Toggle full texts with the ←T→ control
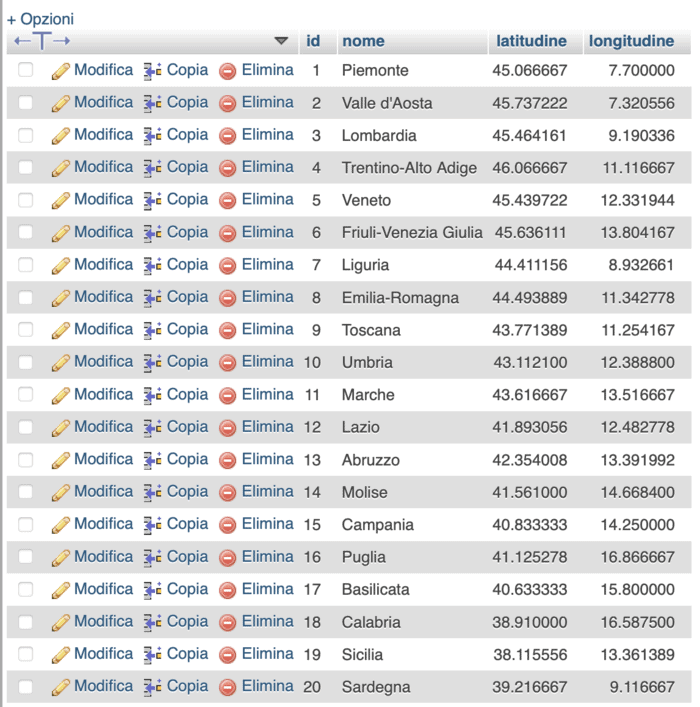This screenshot has width=700, height=707. click(42, 41)
